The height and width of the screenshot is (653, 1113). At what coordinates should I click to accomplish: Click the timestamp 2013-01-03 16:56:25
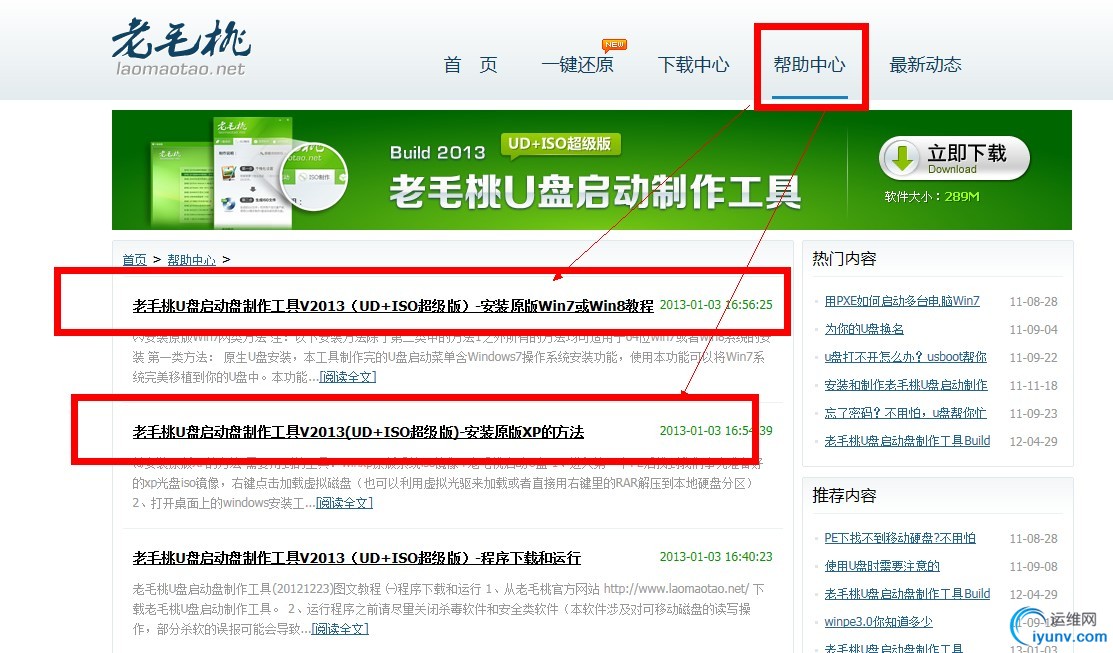coord(716,304)
